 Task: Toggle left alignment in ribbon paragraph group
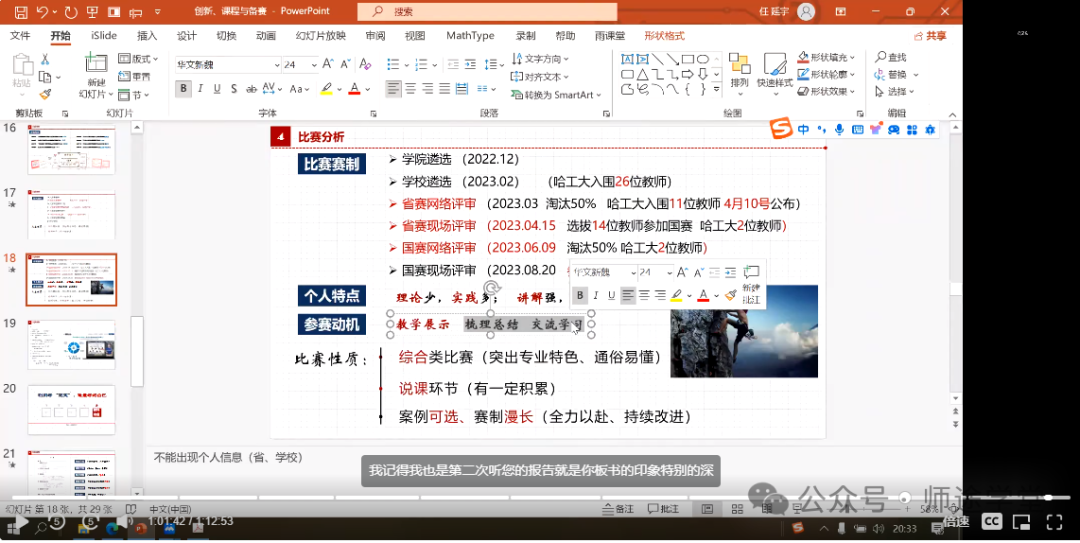click(x=393, y=89)
